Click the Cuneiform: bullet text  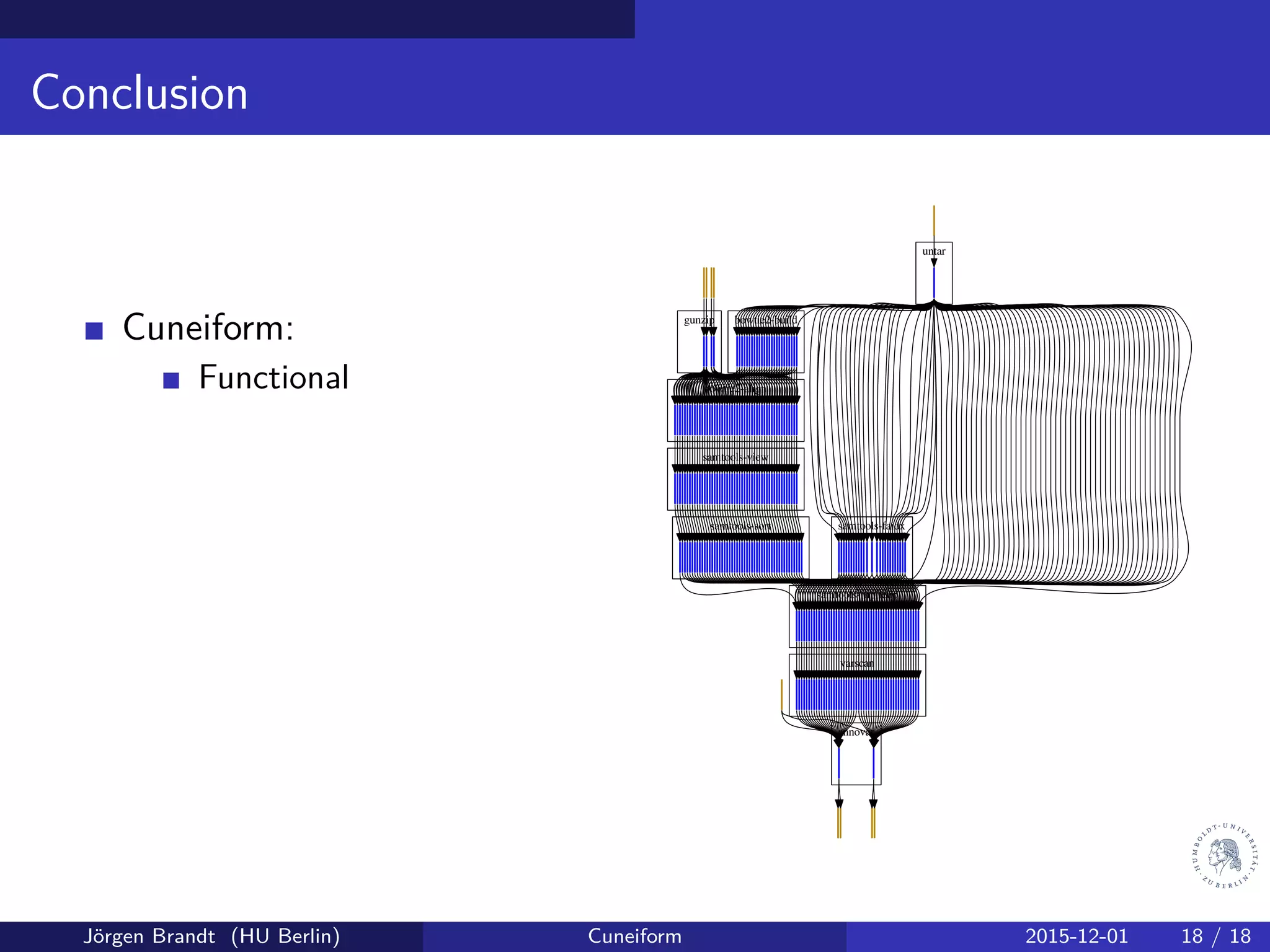[x=208, y=327]
